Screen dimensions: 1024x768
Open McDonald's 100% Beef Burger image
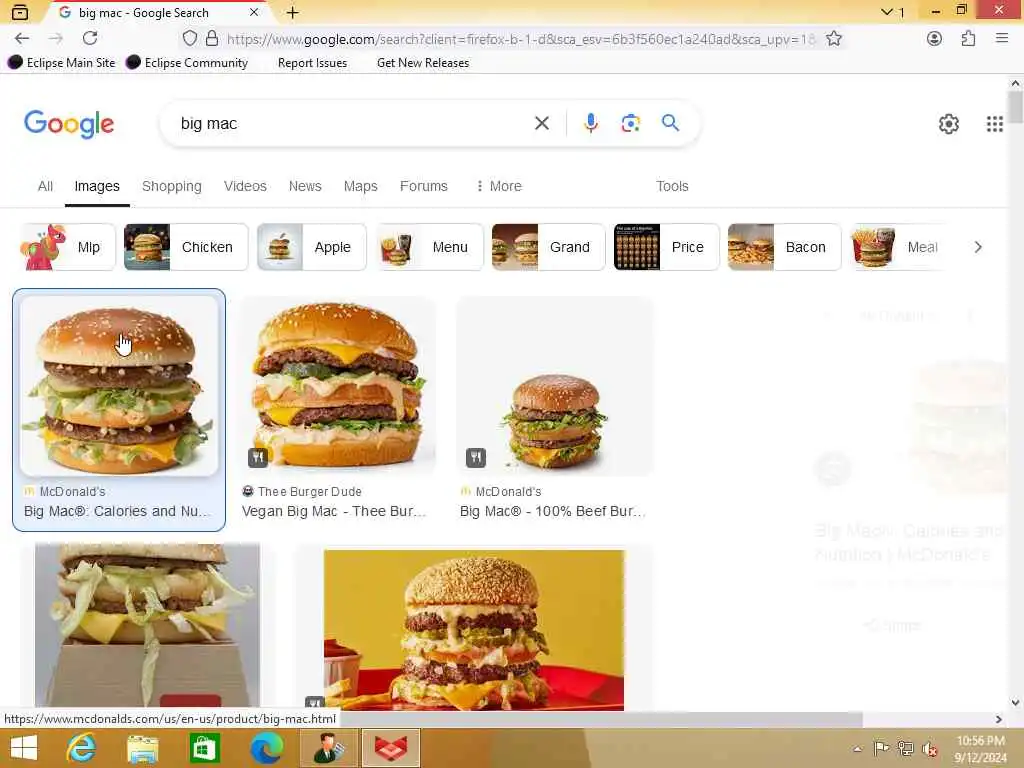click(554, 385)
